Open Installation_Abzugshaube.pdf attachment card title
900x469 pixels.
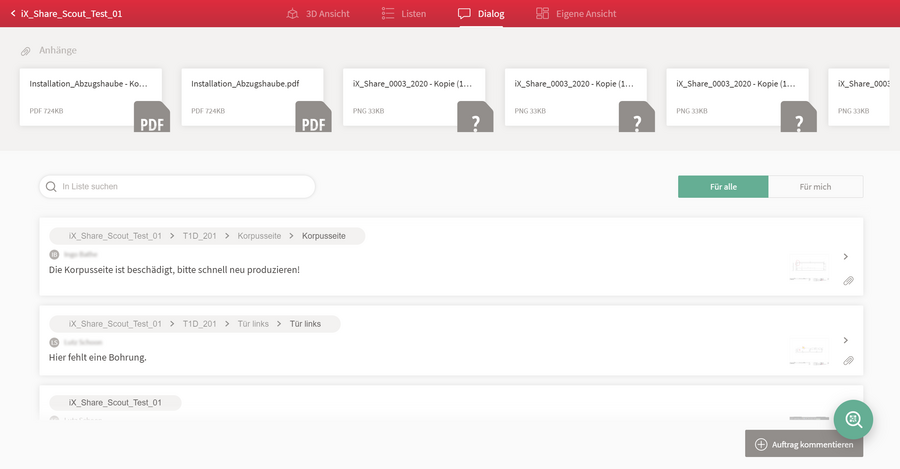245,84
